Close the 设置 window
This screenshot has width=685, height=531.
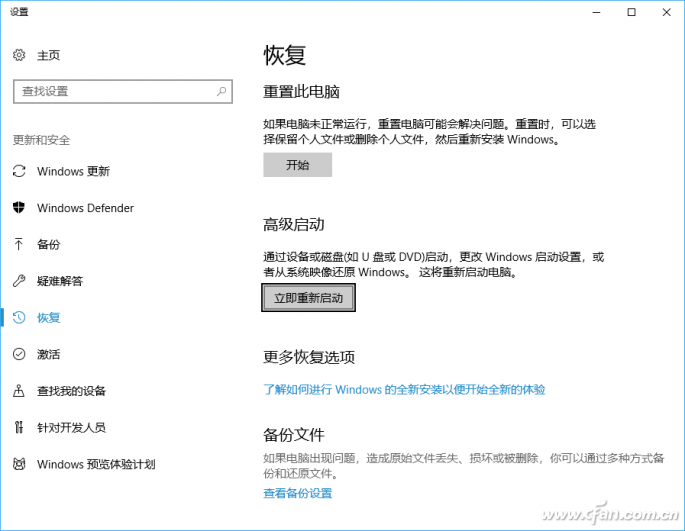pyautogui.click(x=666, y=12)
